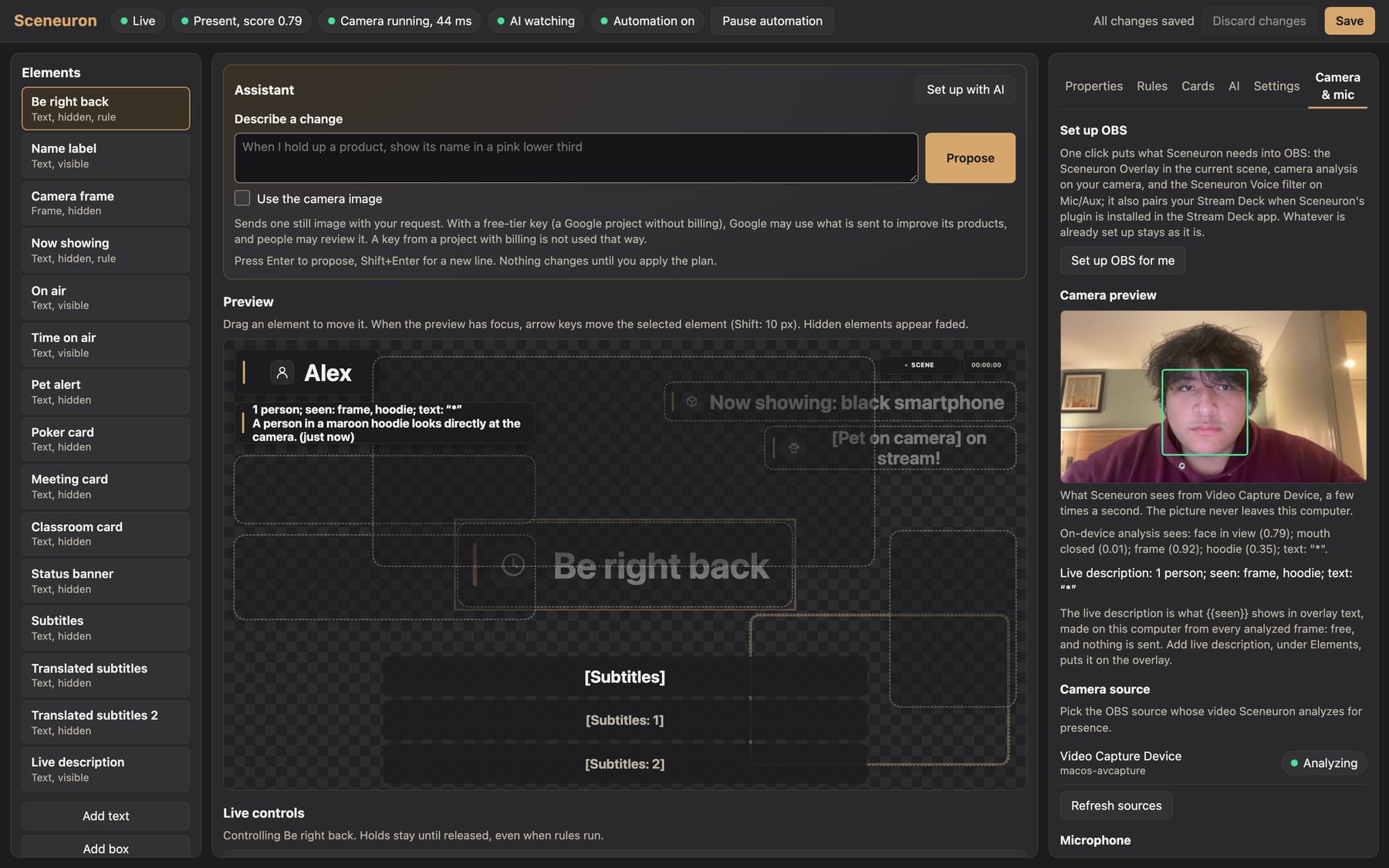Select the Now showing element in list
This screenshot has height=868, width=1389.
tap(106, 250)
